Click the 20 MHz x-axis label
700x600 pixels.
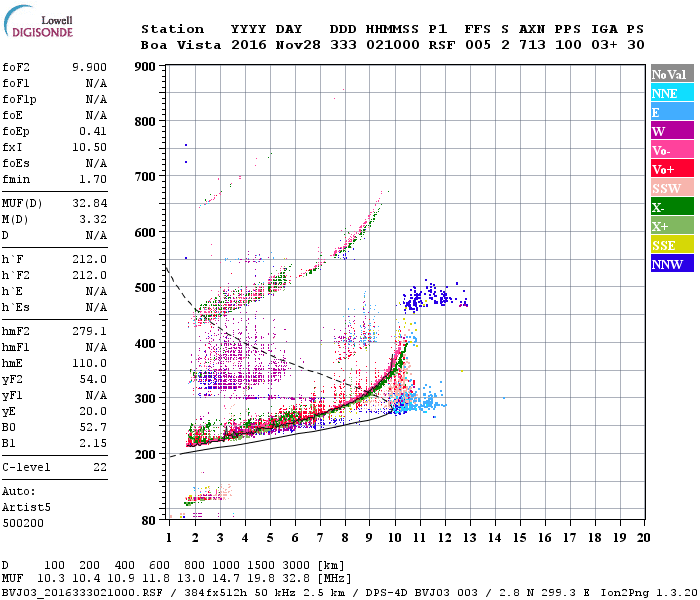[643, 538]
